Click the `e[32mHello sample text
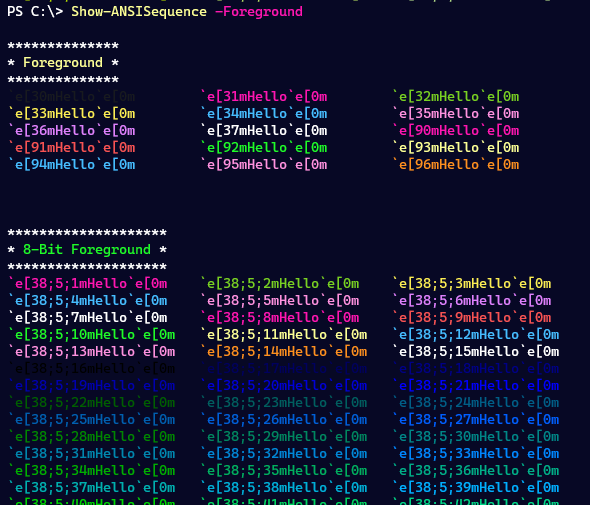The image size is (590, 505). coord(456,97)
